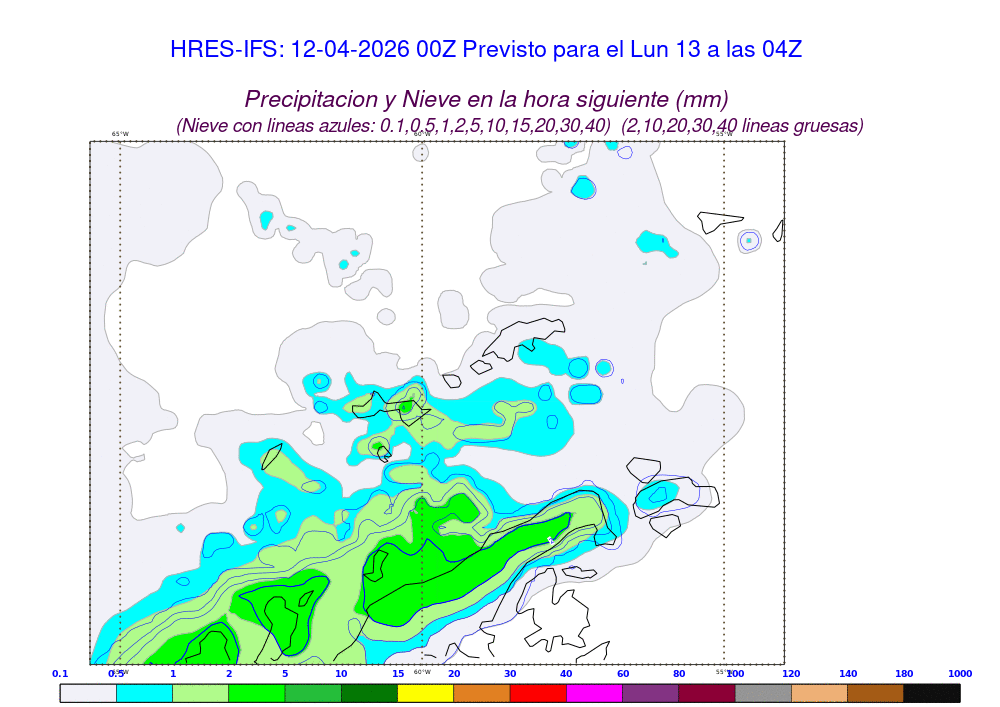Click the purple legend color swatch
This screenshot has width=1000, height=707.
click(650, 692)
